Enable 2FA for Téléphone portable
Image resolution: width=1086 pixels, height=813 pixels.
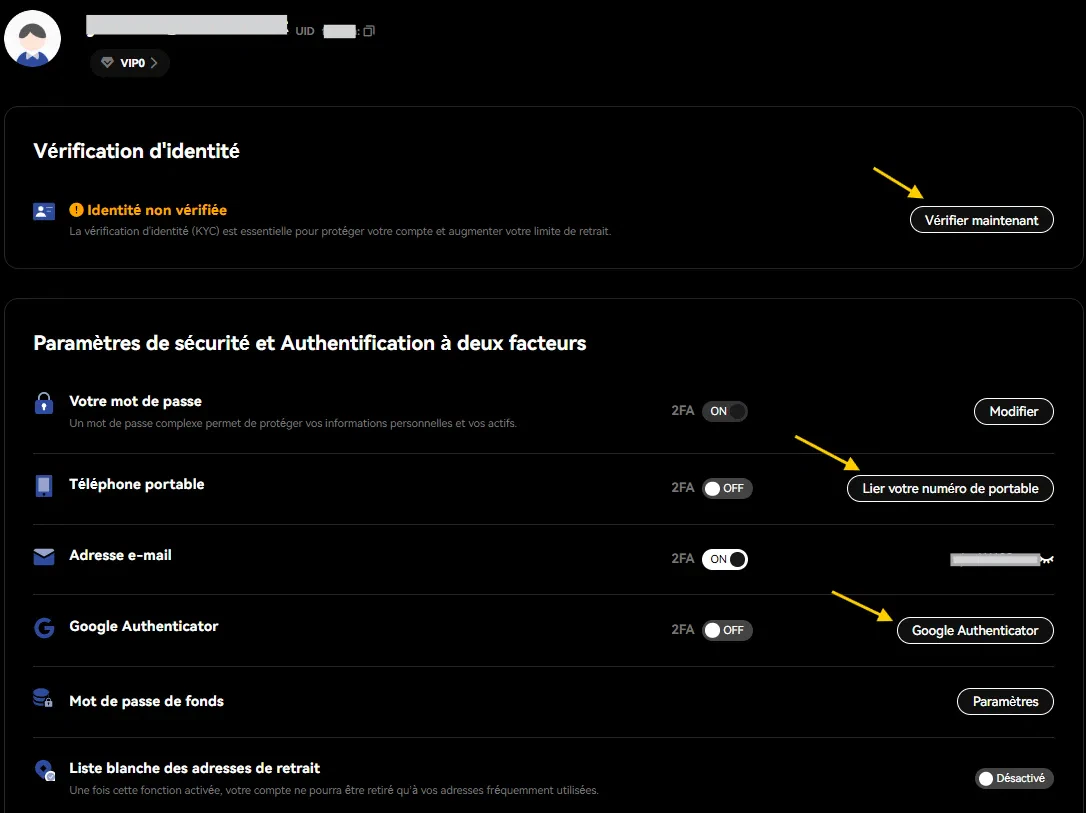point(725,488)
